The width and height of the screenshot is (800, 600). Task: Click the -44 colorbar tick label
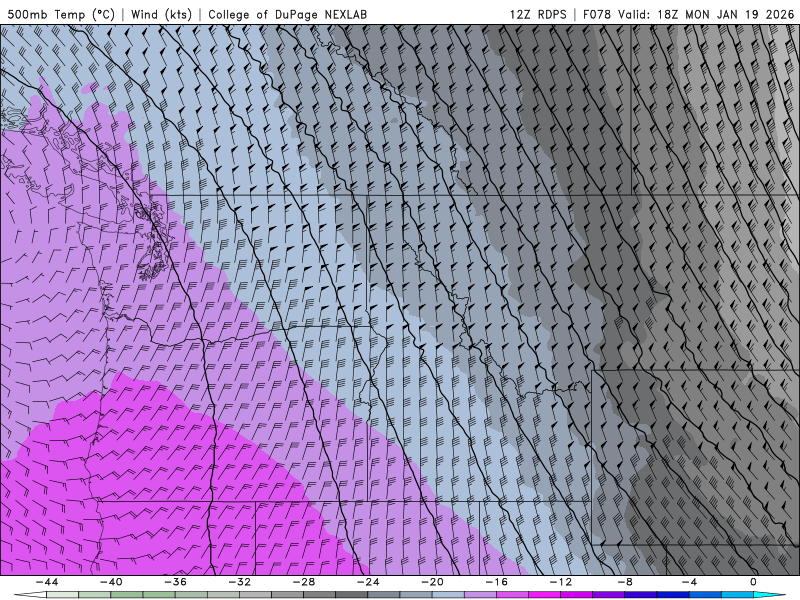(47, 582)
